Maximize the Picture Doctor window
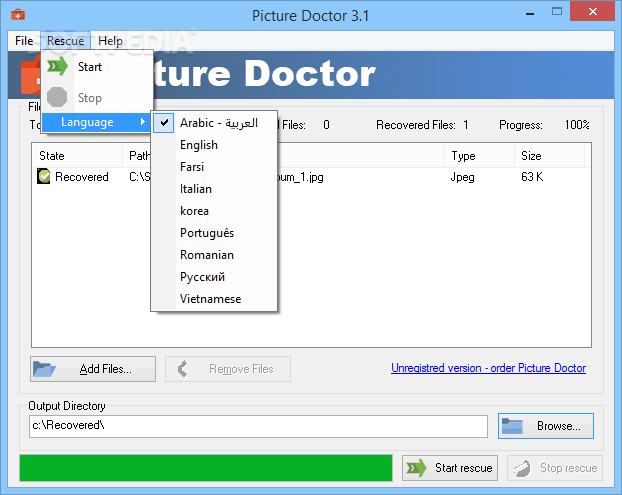 (x=557, y=12)
